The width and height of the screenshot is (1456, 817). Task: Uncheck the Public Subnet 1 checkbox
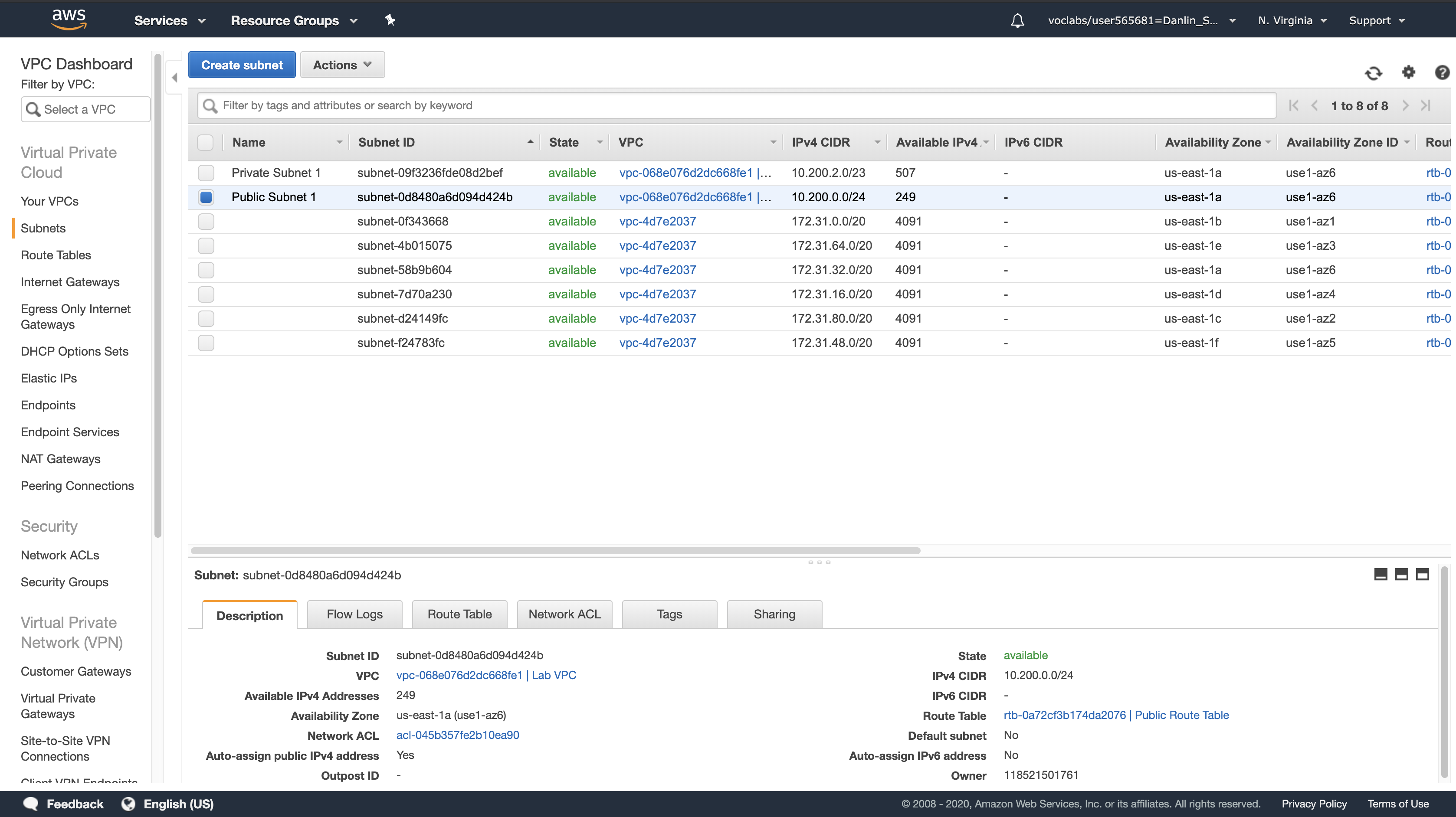coord(206,197)
